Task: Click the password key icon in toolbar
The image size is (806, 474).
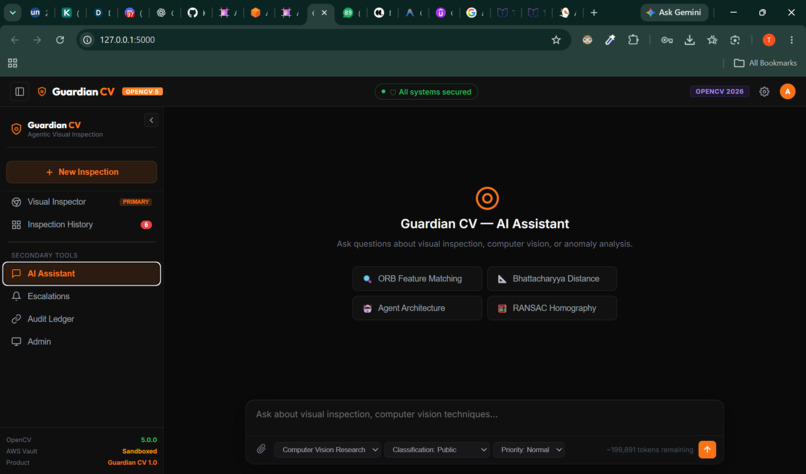Action: (667, 40)
